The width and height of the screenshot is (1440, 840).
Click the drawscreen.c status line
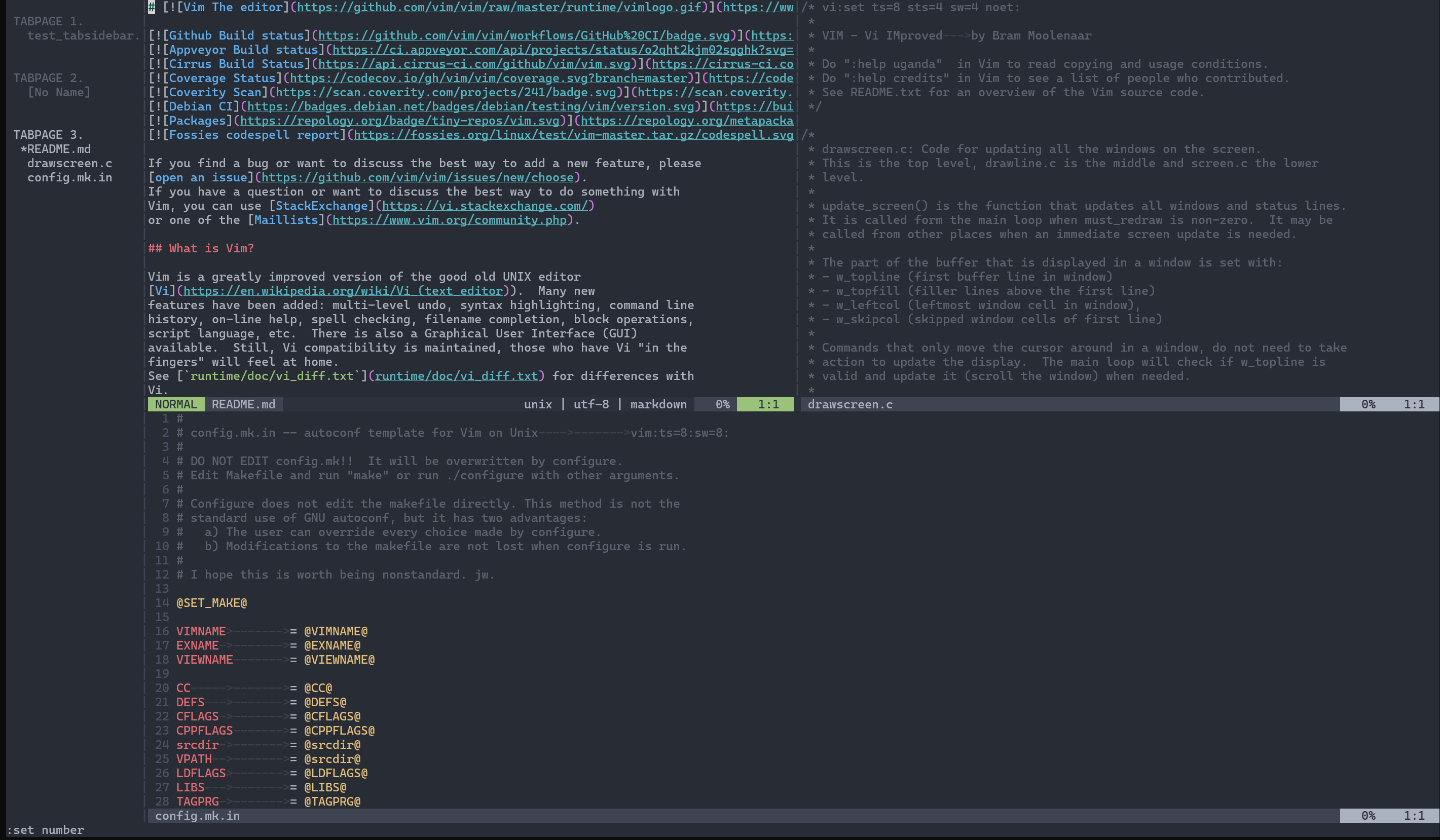click(850, 404)
